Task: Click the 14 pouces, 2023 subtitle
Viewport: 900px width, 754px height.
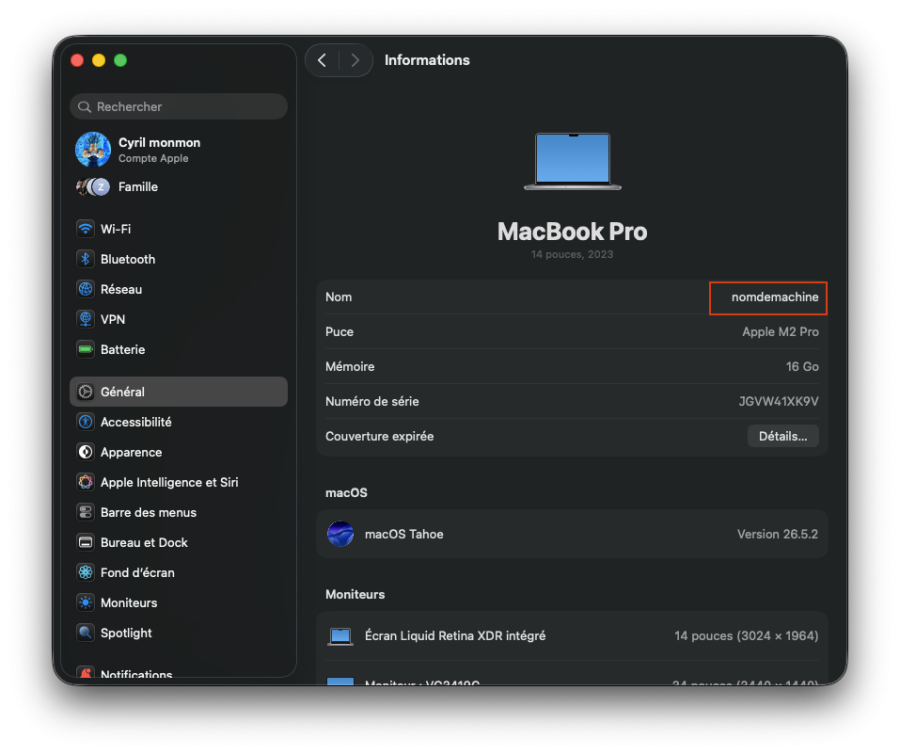Action: click(x=572, y=254)
